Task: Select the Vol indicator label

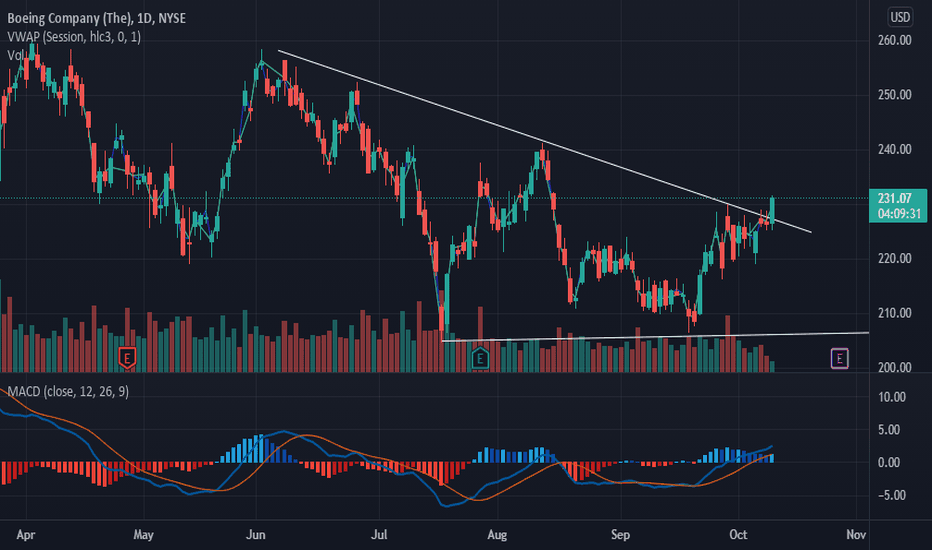Action: click(16, 55)
